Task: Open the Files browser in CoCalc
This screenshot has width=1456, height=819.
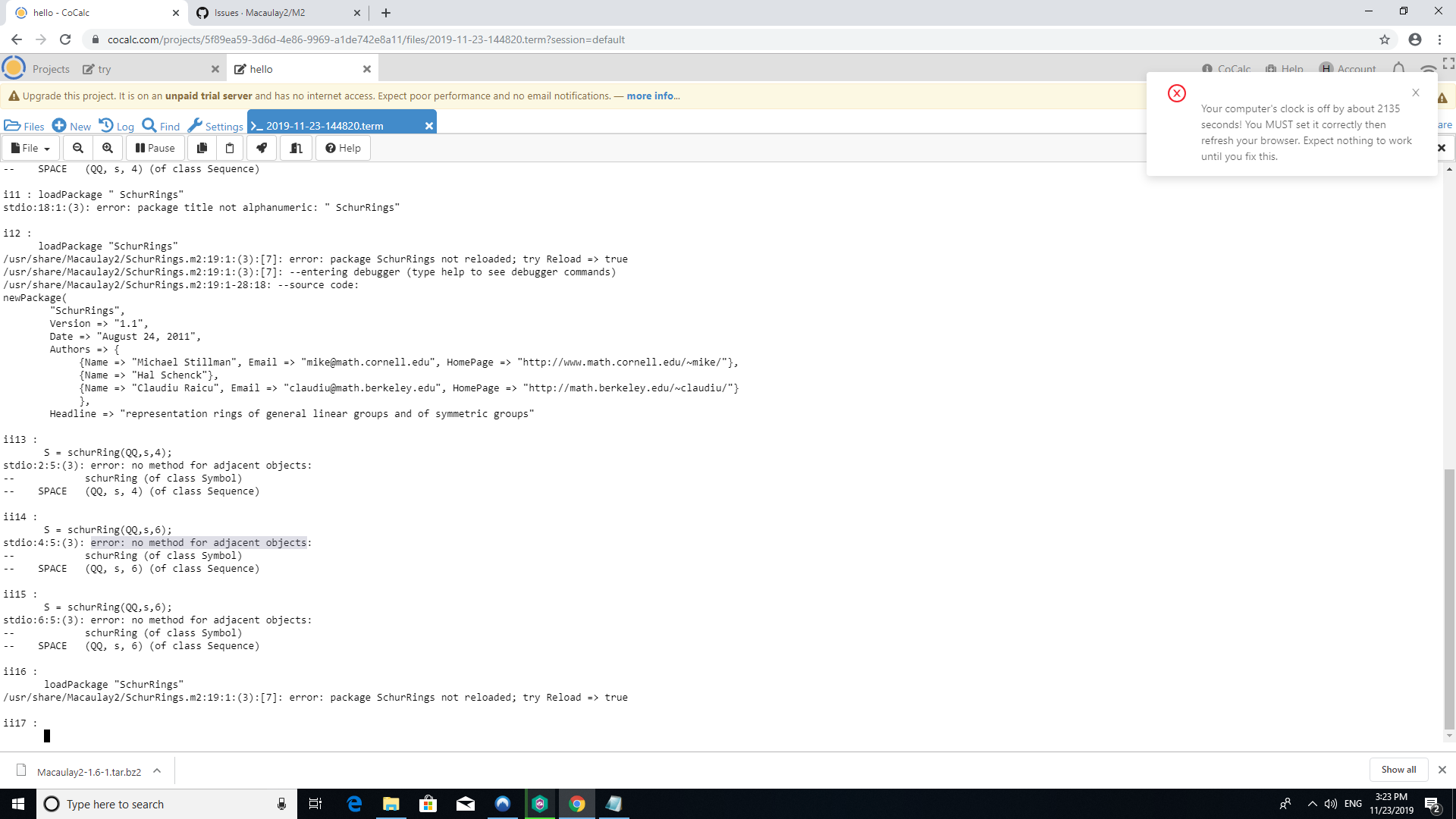Action: pos(24,125)
